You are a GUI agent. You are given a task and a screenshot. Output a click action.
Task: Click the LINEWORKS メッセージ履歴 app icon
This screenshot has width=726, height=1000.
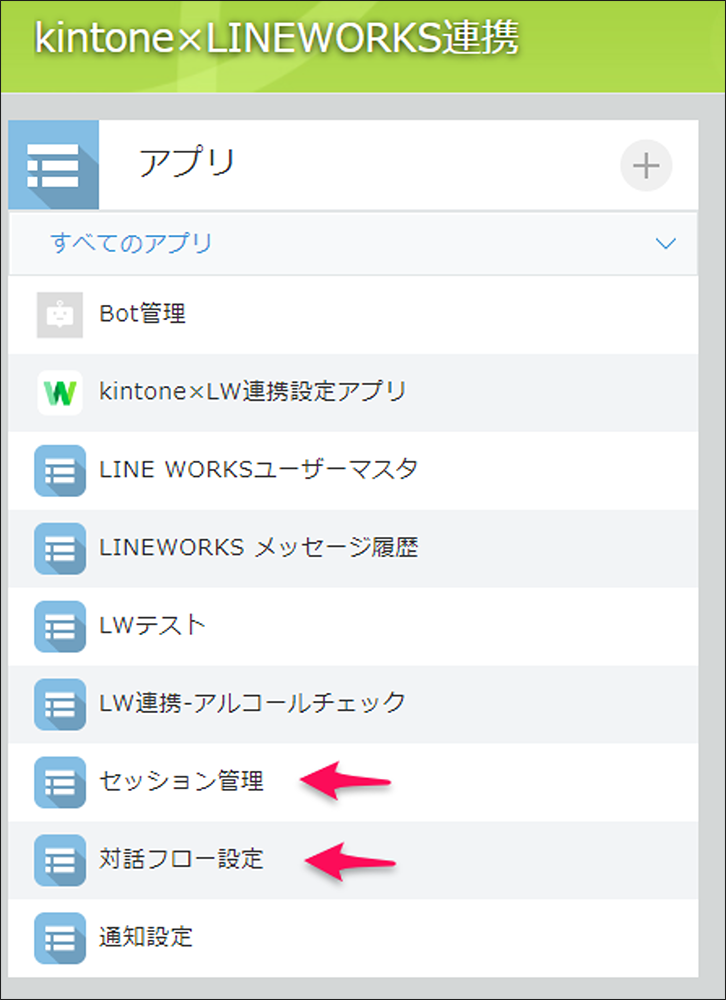pyautogui.click(x=60, y=548)
